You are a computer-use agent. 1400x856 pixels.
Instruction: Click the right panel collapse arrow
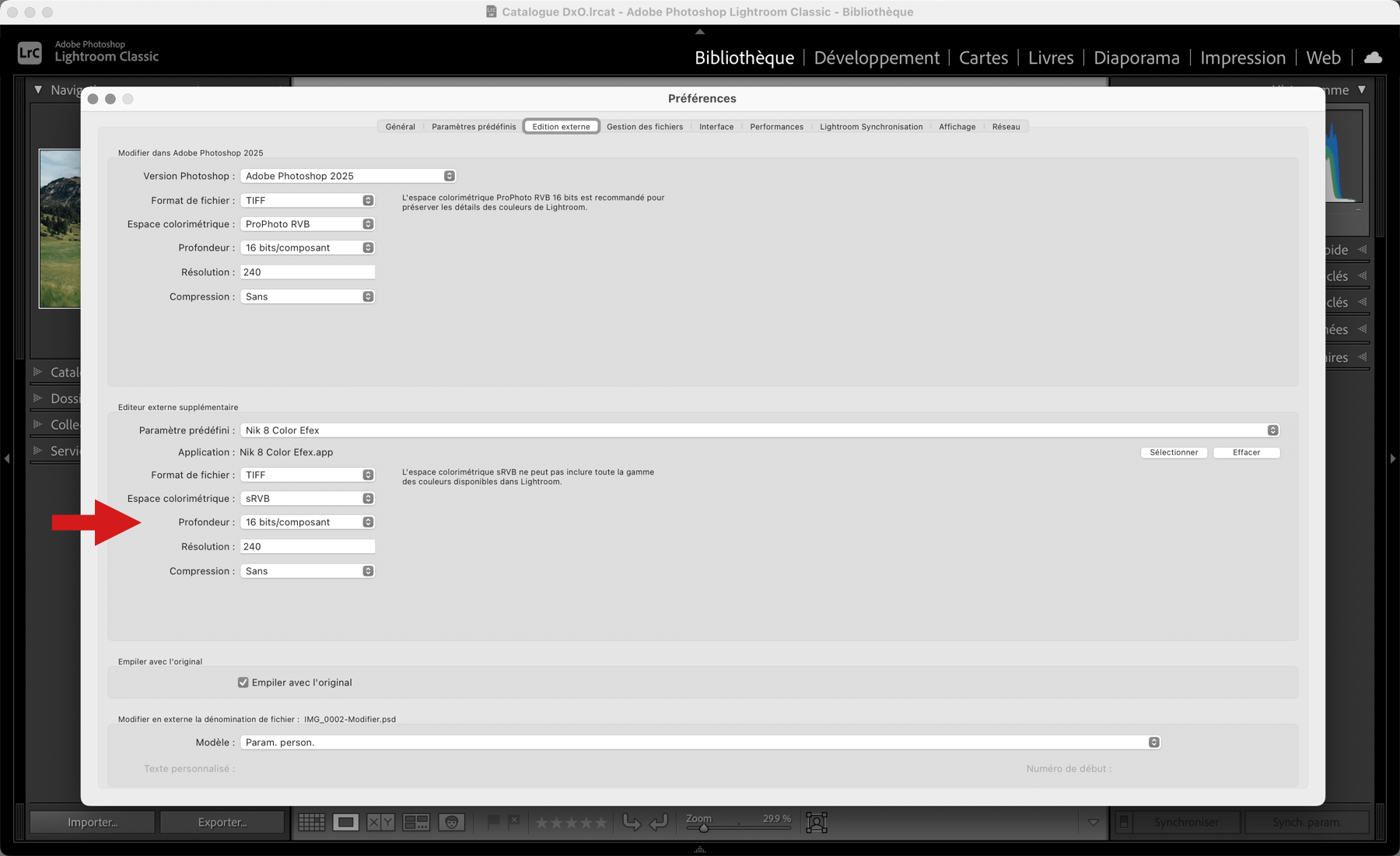(1393, 458)
